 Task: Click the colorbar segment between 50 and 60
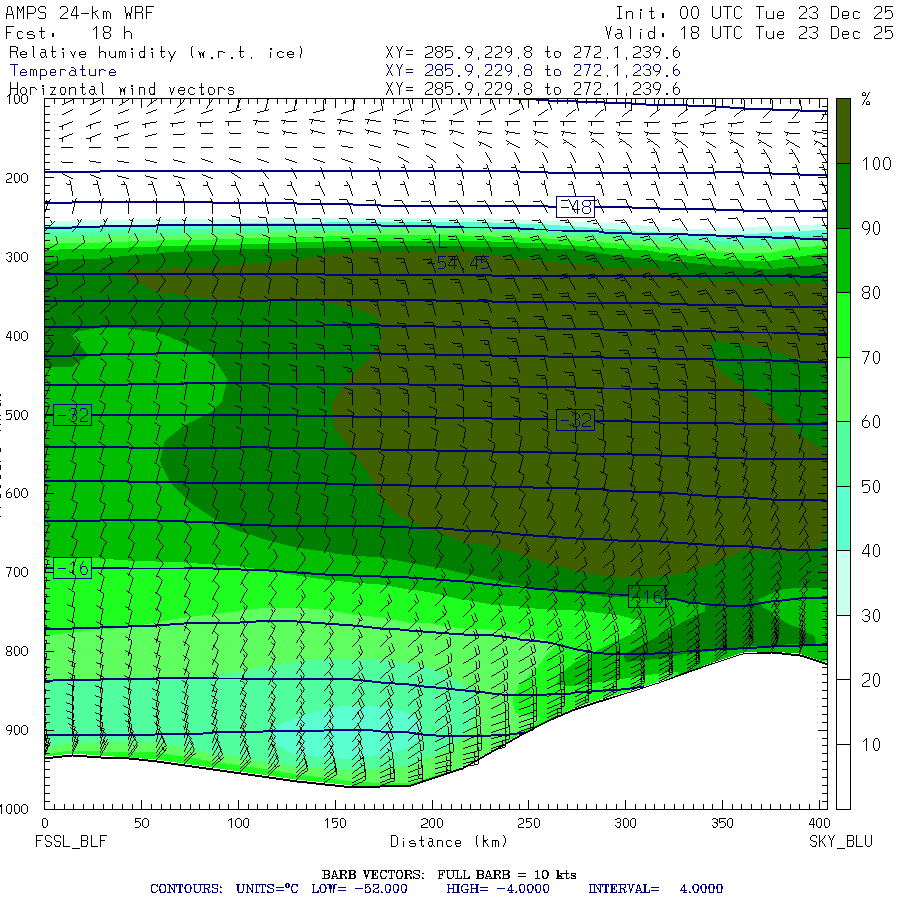(x=843, y=454)
